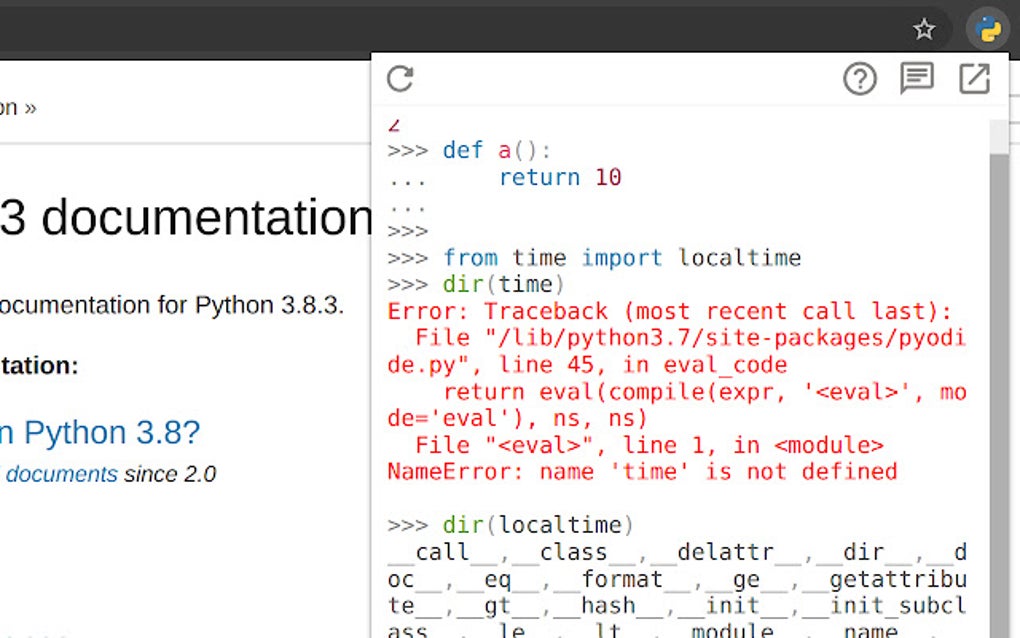Click the Python extension icon in toolbar
Viewport: 1020px width, 638px height.
coord(986,29)
